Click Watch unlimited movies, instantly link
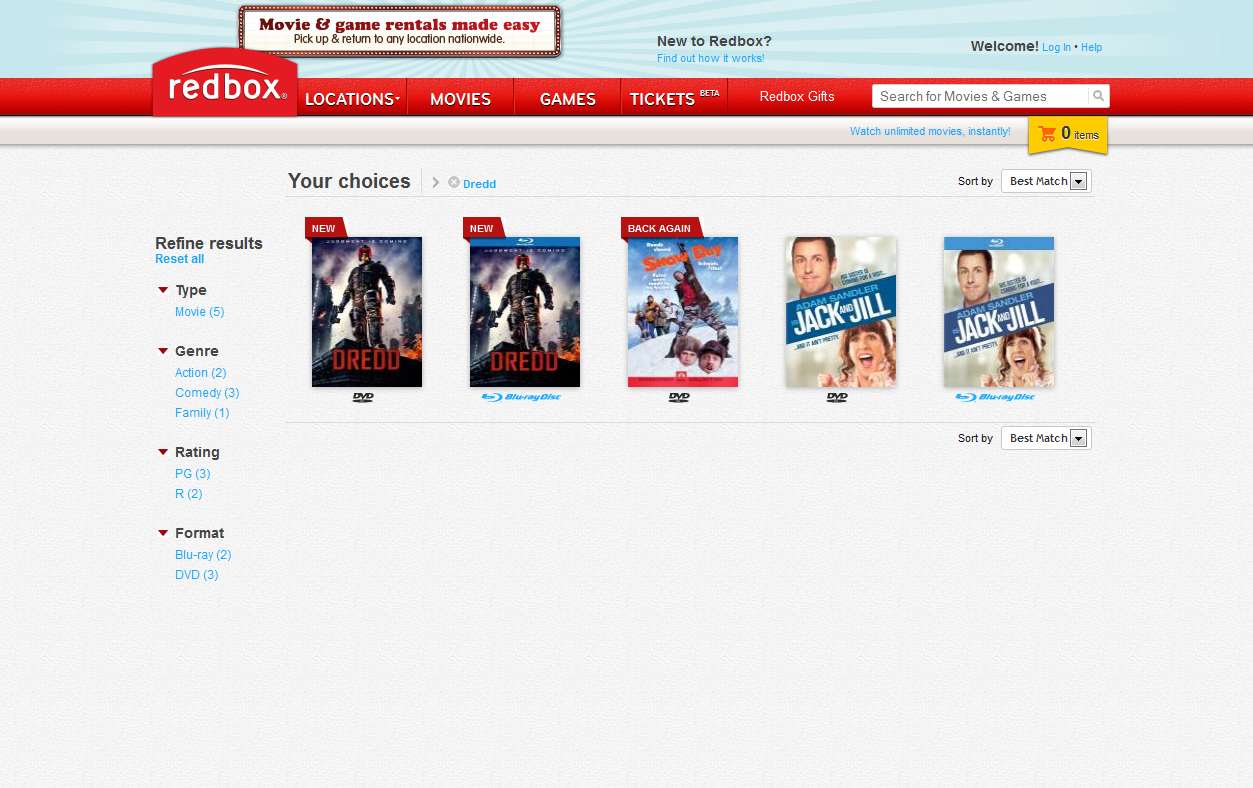The image size is (1253, 788). [930, 131]
